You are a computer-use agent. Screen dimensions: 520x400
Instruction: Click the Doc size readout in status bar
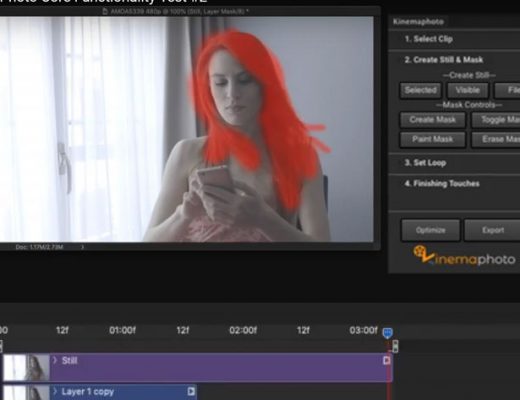click(x=39, y=247)
